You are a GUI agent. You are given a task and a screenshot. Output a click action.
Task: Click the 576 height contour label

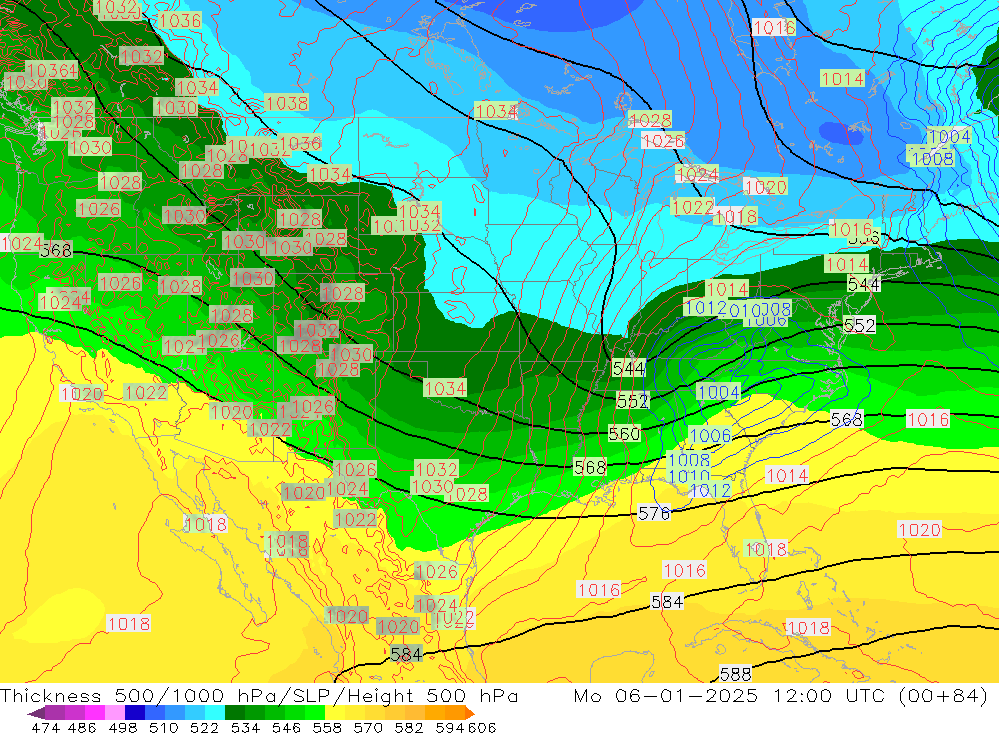pyautogui.click(x=654, y=513)
